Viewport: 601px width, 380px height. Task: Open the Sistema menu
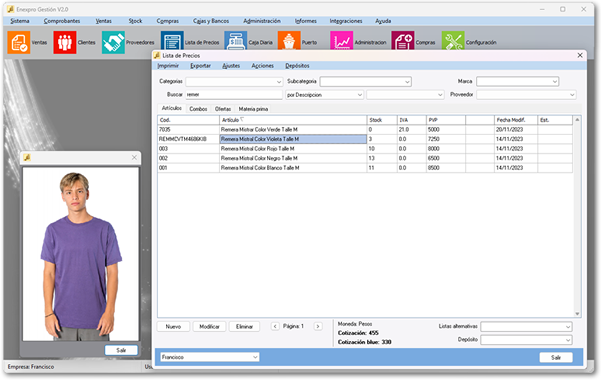point(20,21)
